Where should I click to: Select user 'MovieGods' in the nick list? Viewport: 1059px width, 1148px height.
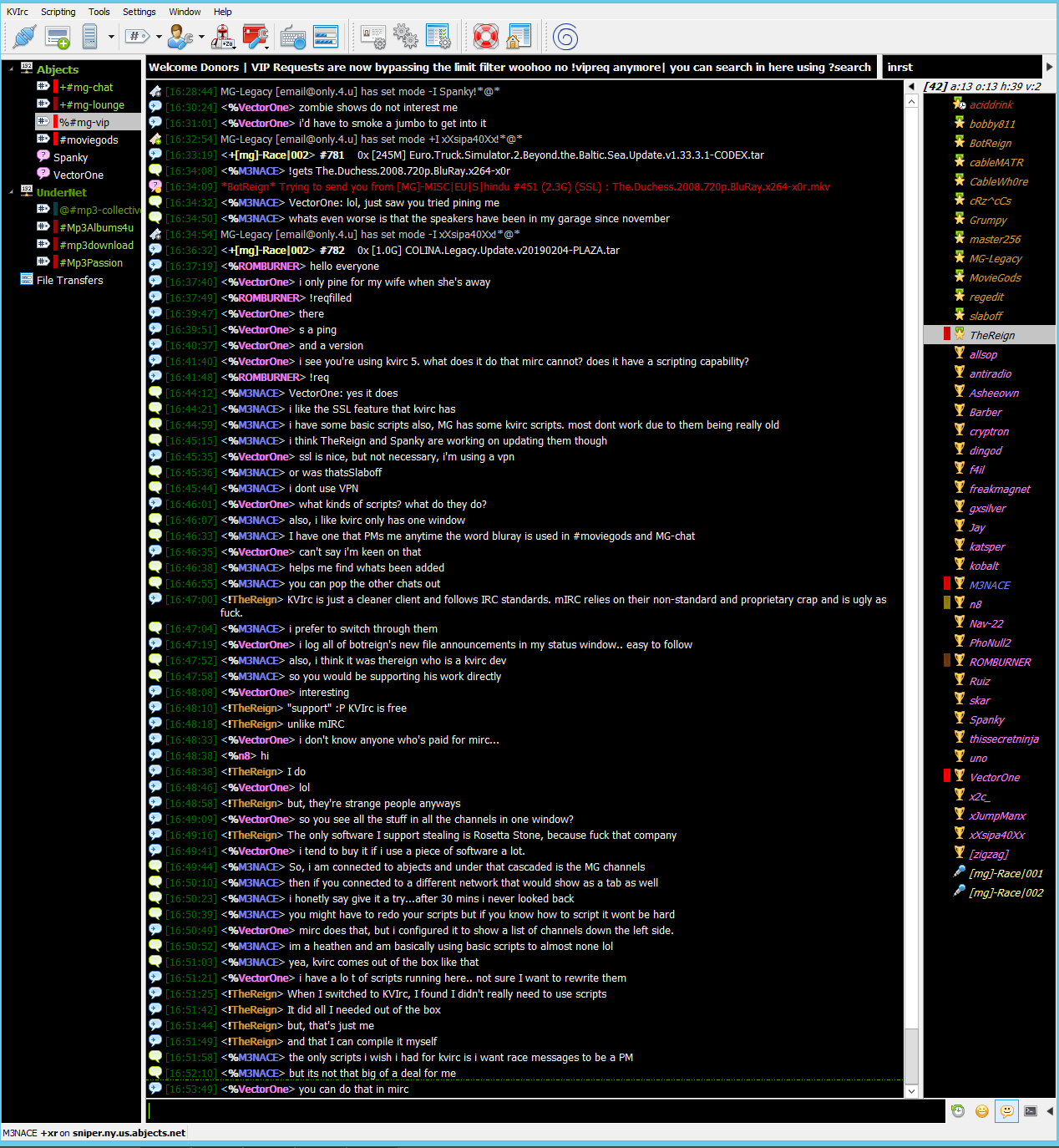995,277
